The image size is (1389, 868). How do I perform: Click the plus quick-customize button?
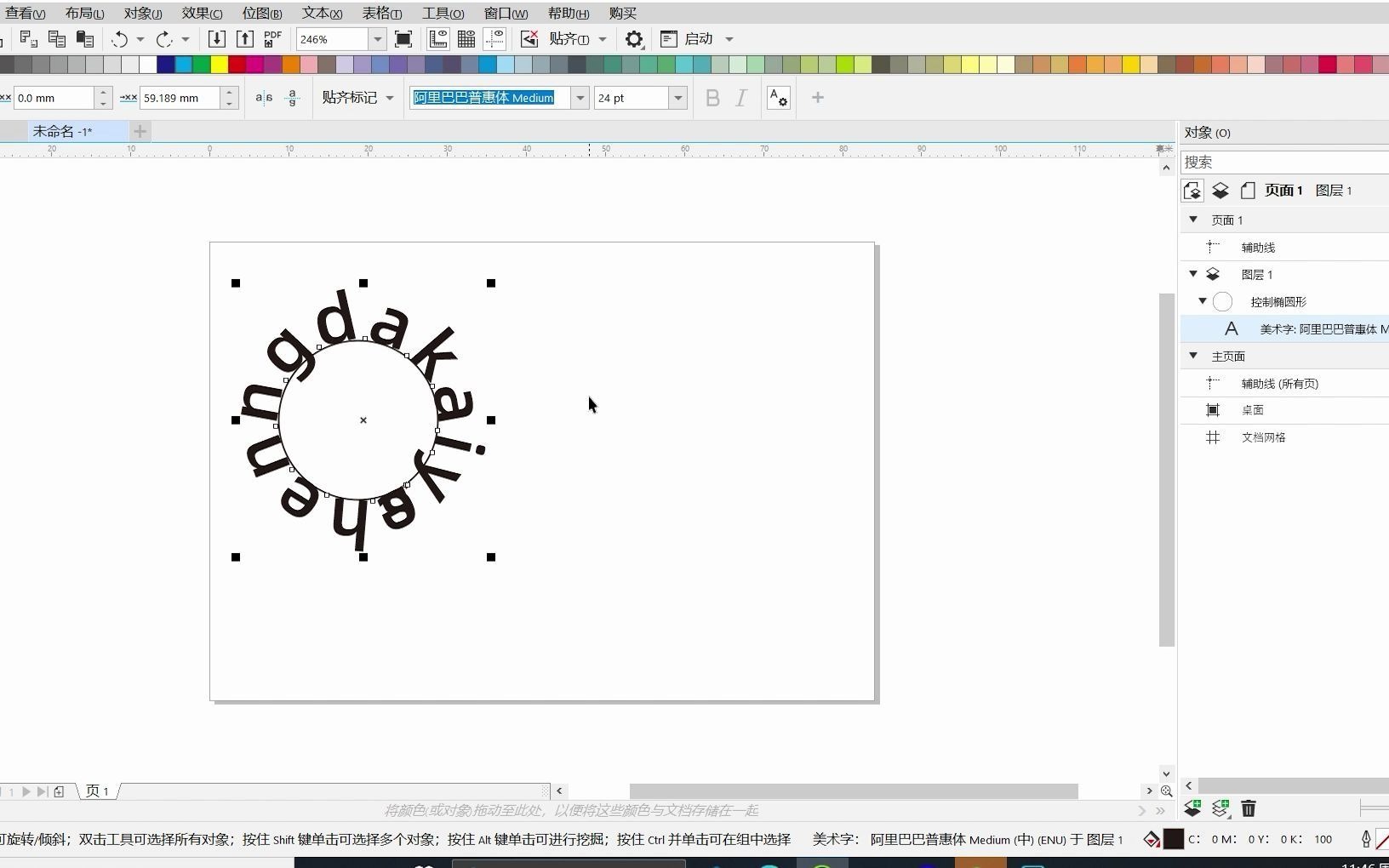pos(818,98)
